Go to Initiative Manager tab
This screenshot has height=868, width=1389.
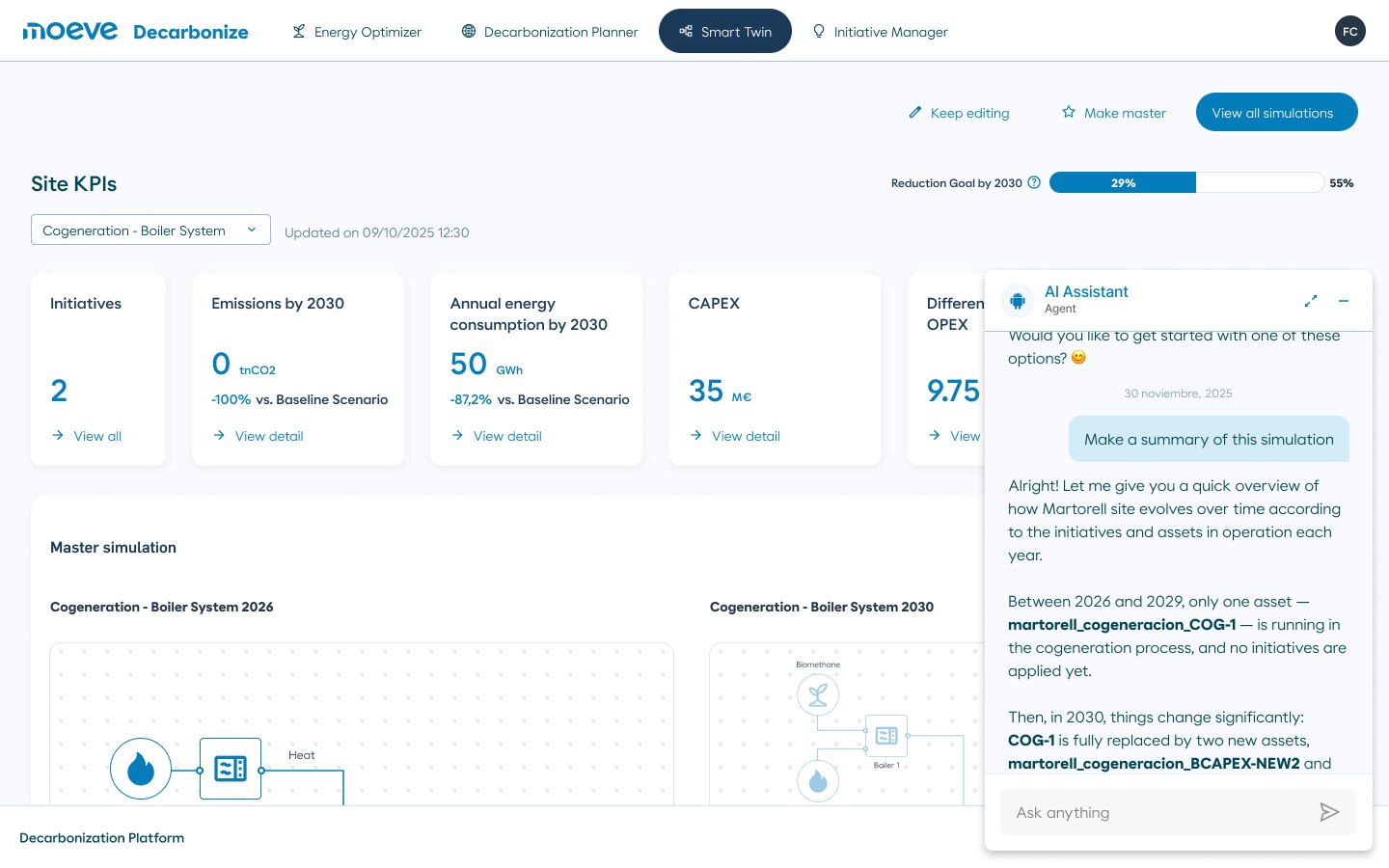pyautogui.click(x=880, y=32)
